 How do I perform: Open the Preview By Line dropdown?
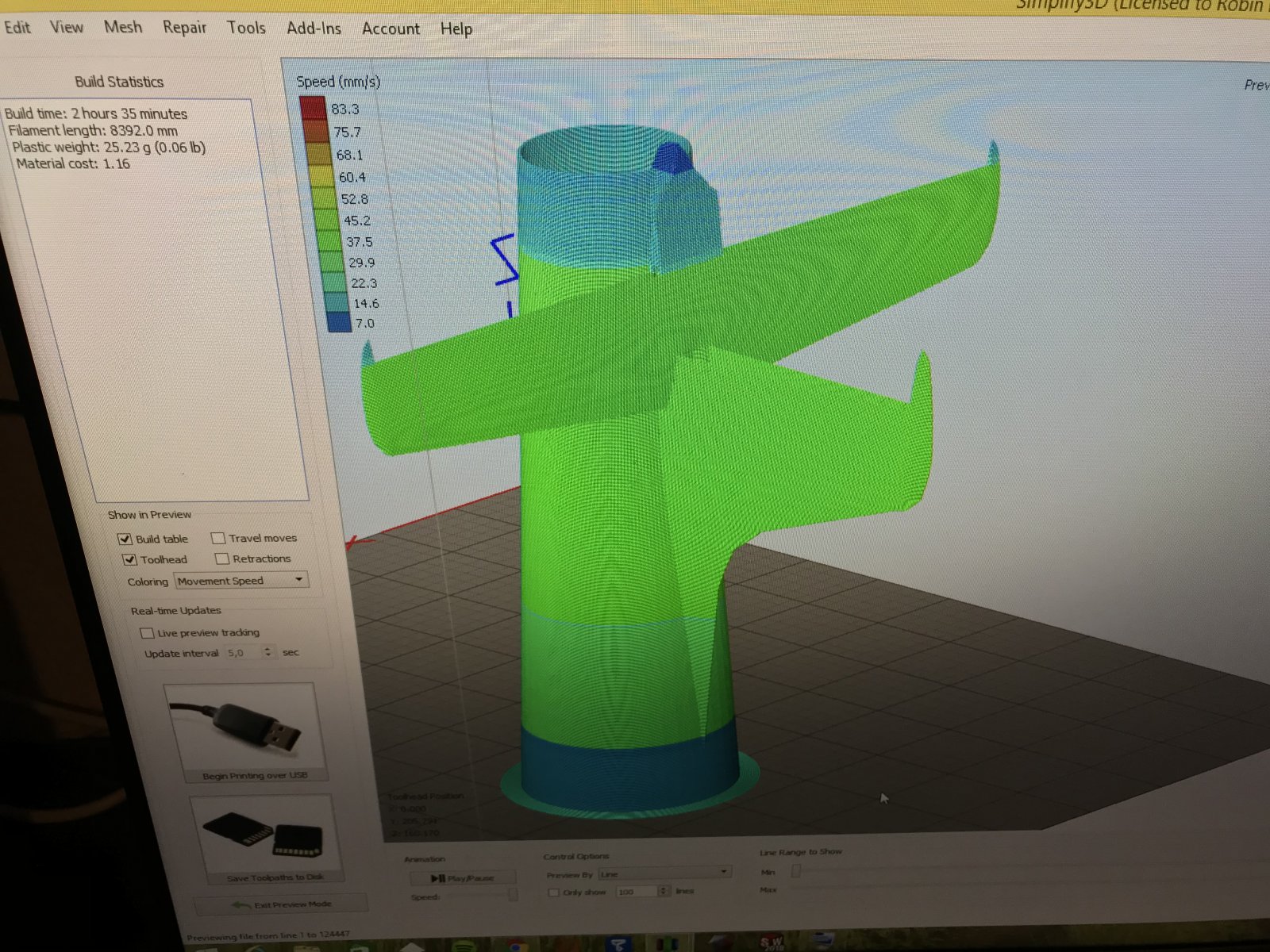pyautogui.click(x=665, y=873)
